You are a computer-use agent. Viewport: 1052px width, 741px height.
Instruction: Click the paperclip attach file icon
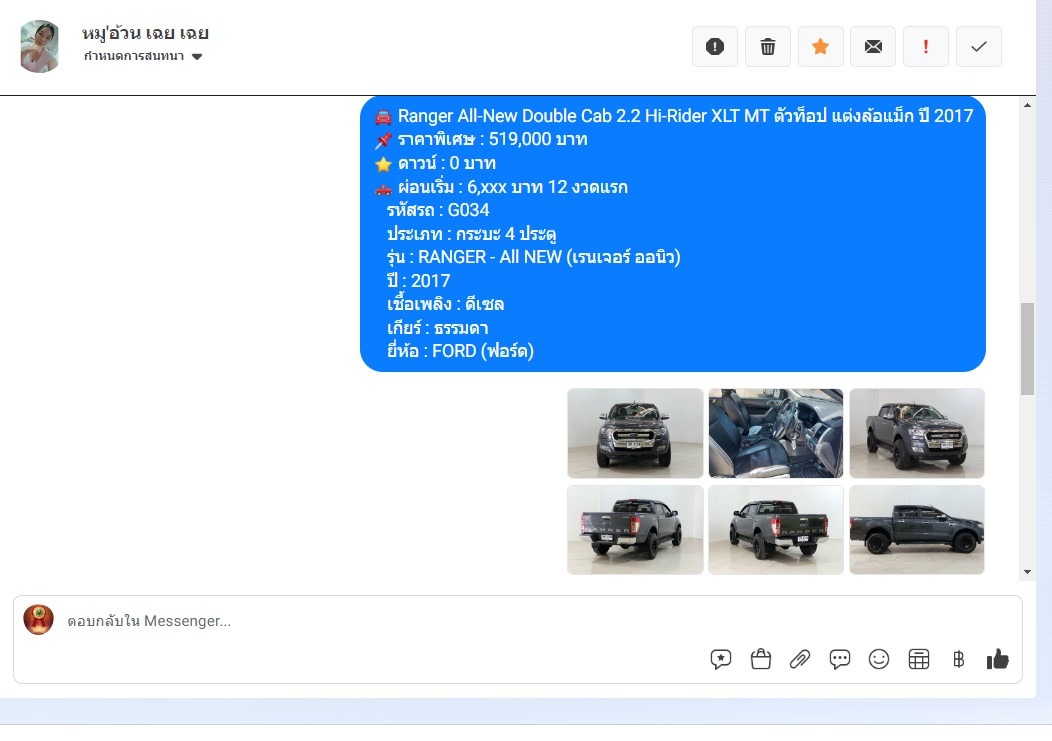click(800, 659)
